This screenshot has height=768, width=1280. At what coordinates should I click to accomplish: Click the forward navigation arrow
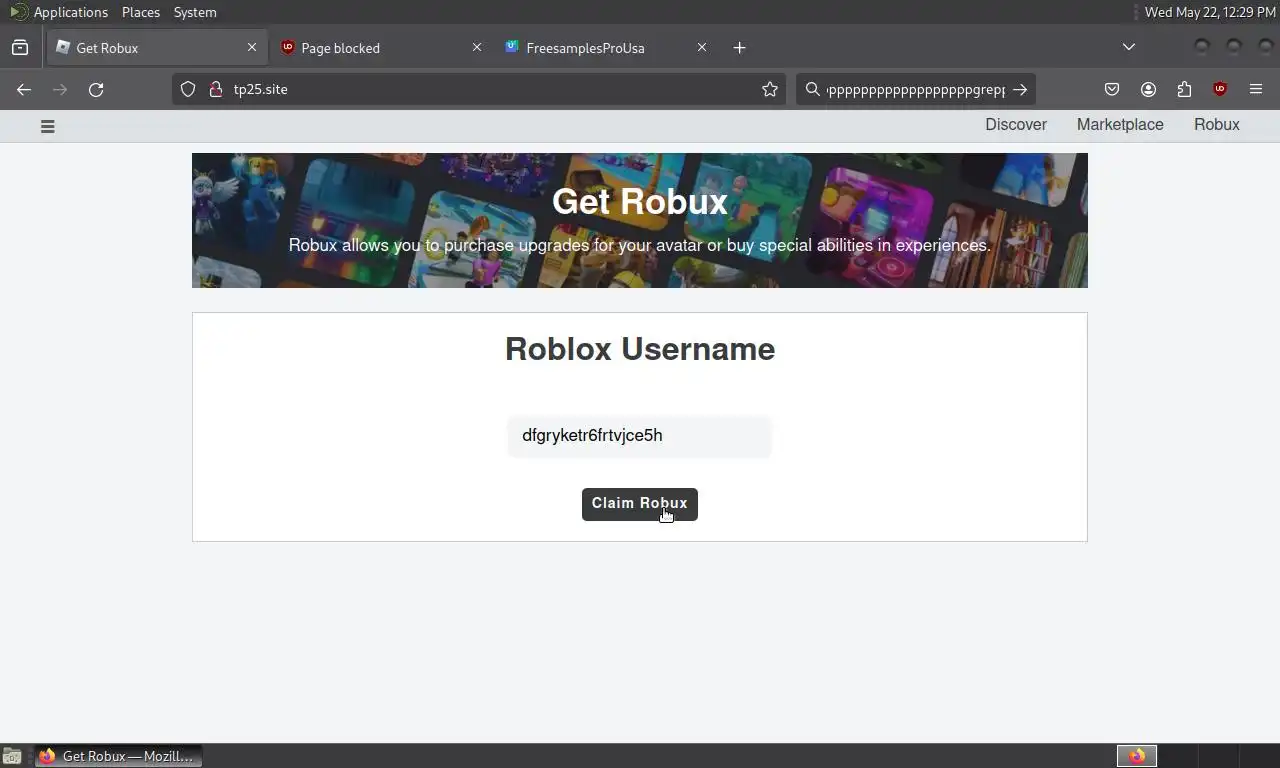click(x=60, y=89)
